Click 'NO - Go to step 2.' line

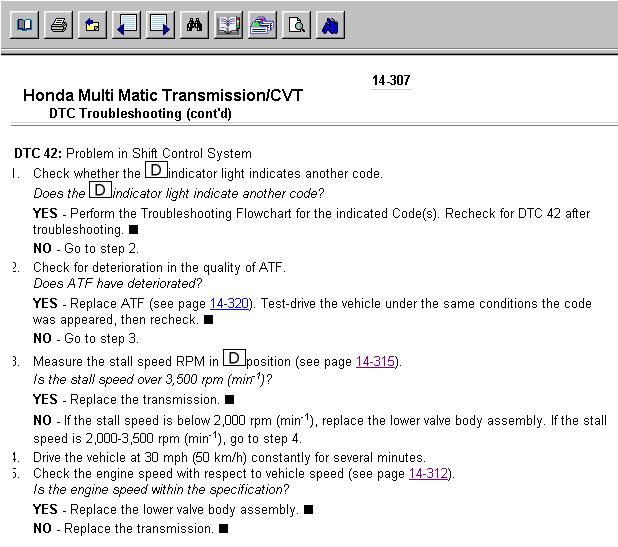point(86,248)
